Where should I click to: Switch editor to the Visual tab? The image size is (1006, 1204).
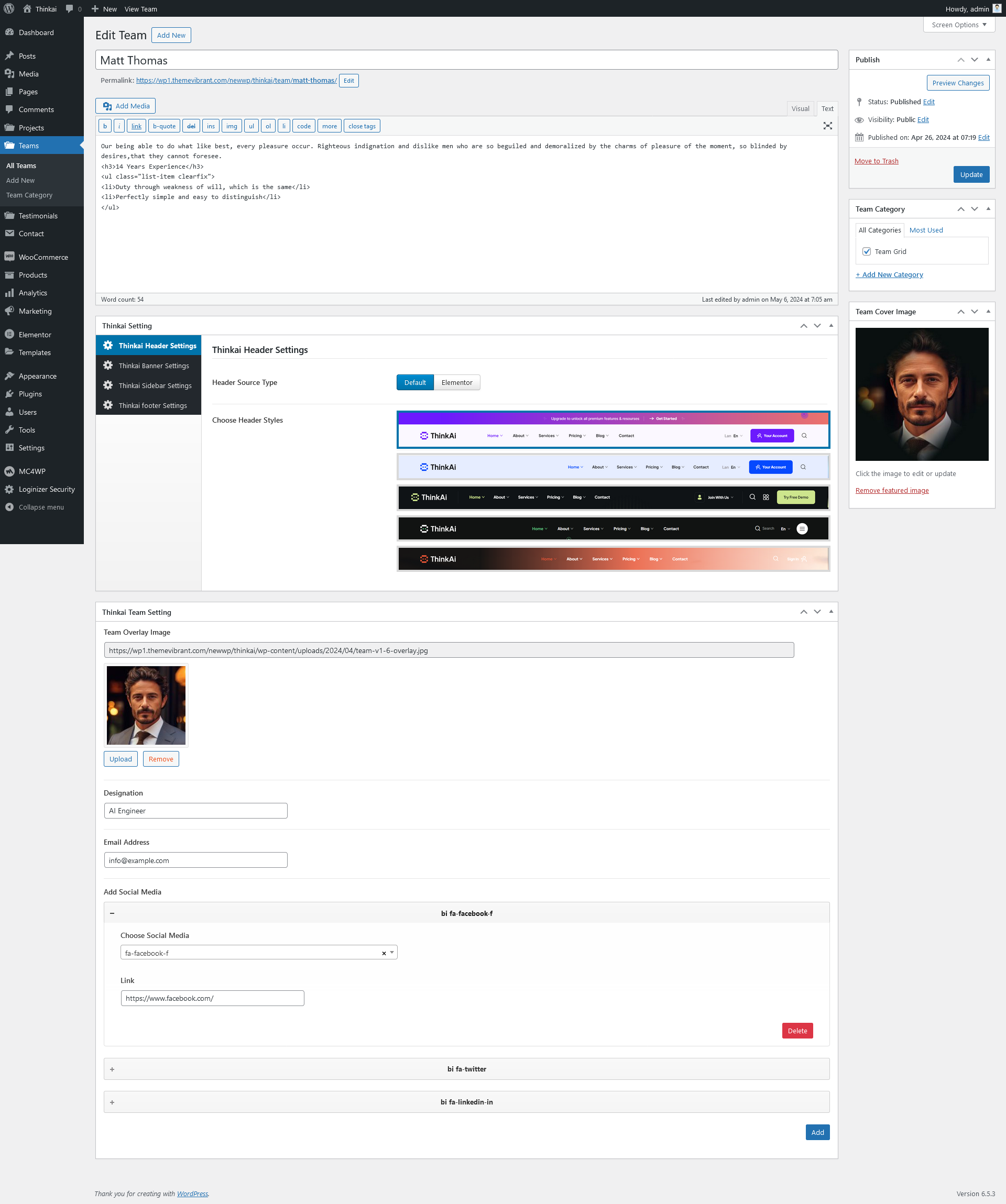point(800,108)
